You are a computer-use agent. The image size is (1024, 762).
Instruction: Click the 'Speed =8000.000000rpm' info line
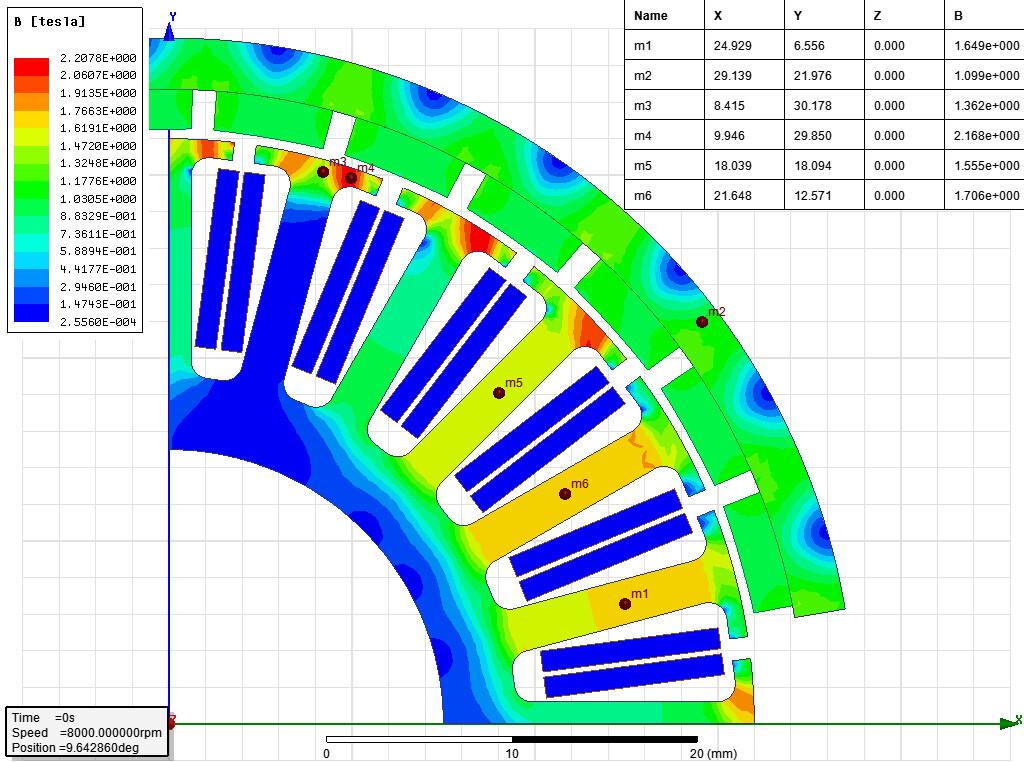(x=86, y=733)
